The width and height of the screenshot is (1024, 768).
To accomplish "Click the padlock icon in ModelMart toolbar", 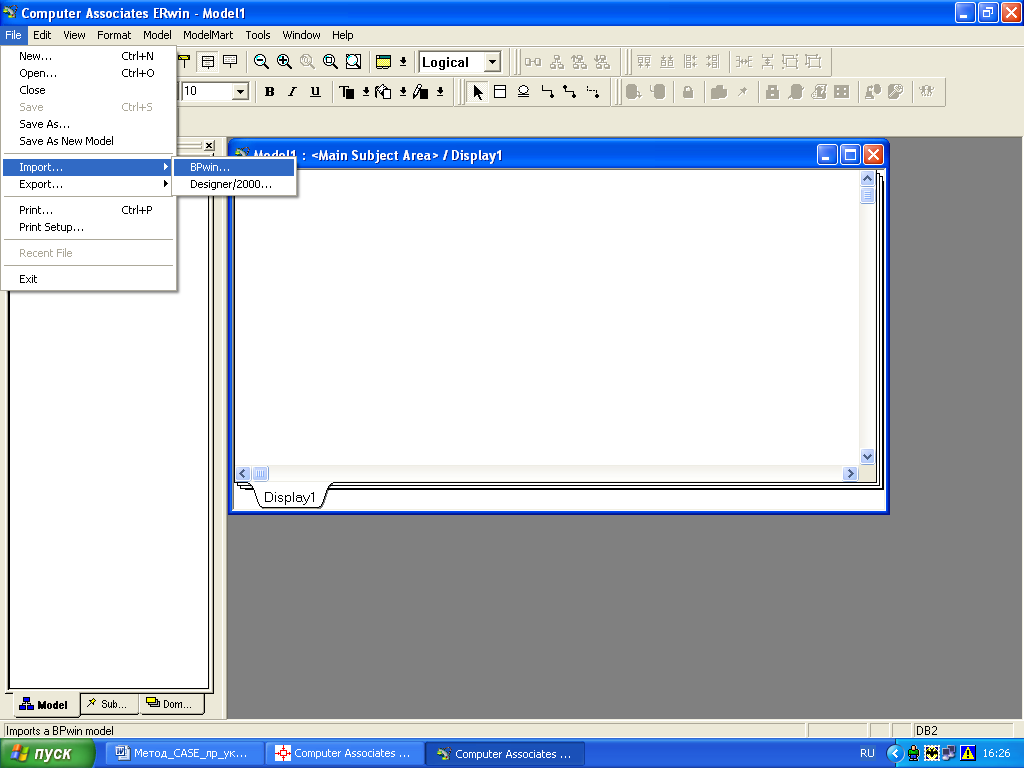I will [x=688, y=92].
